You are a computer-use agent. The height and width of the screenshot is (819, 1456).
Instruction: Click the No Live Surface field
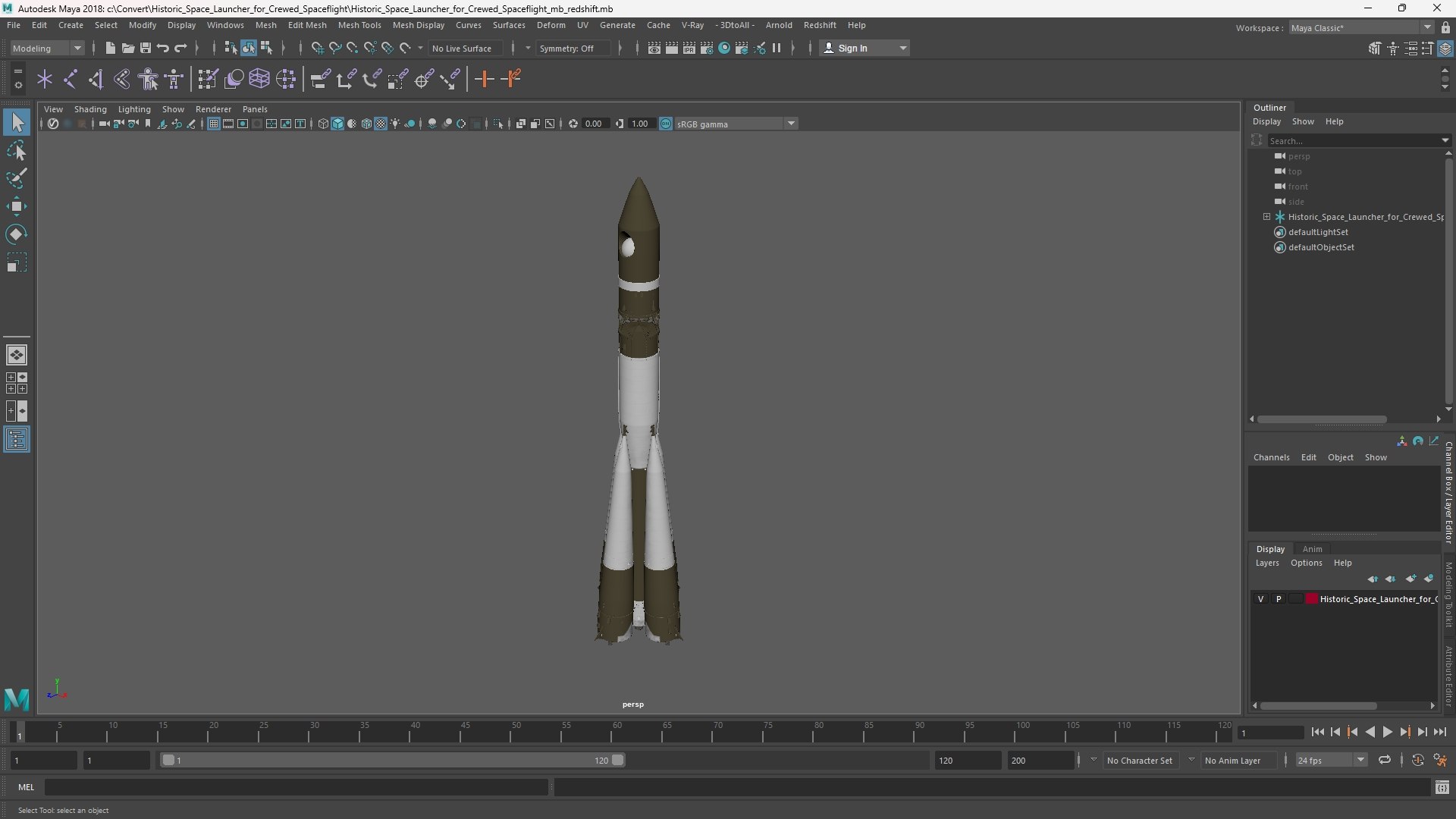tap(465, 48)
